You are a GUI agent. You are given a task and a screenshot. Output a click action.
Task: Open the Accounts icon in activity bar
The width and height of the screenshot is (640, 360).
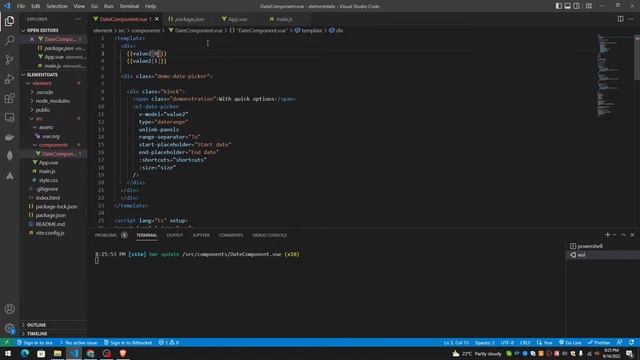pos(9,309)
